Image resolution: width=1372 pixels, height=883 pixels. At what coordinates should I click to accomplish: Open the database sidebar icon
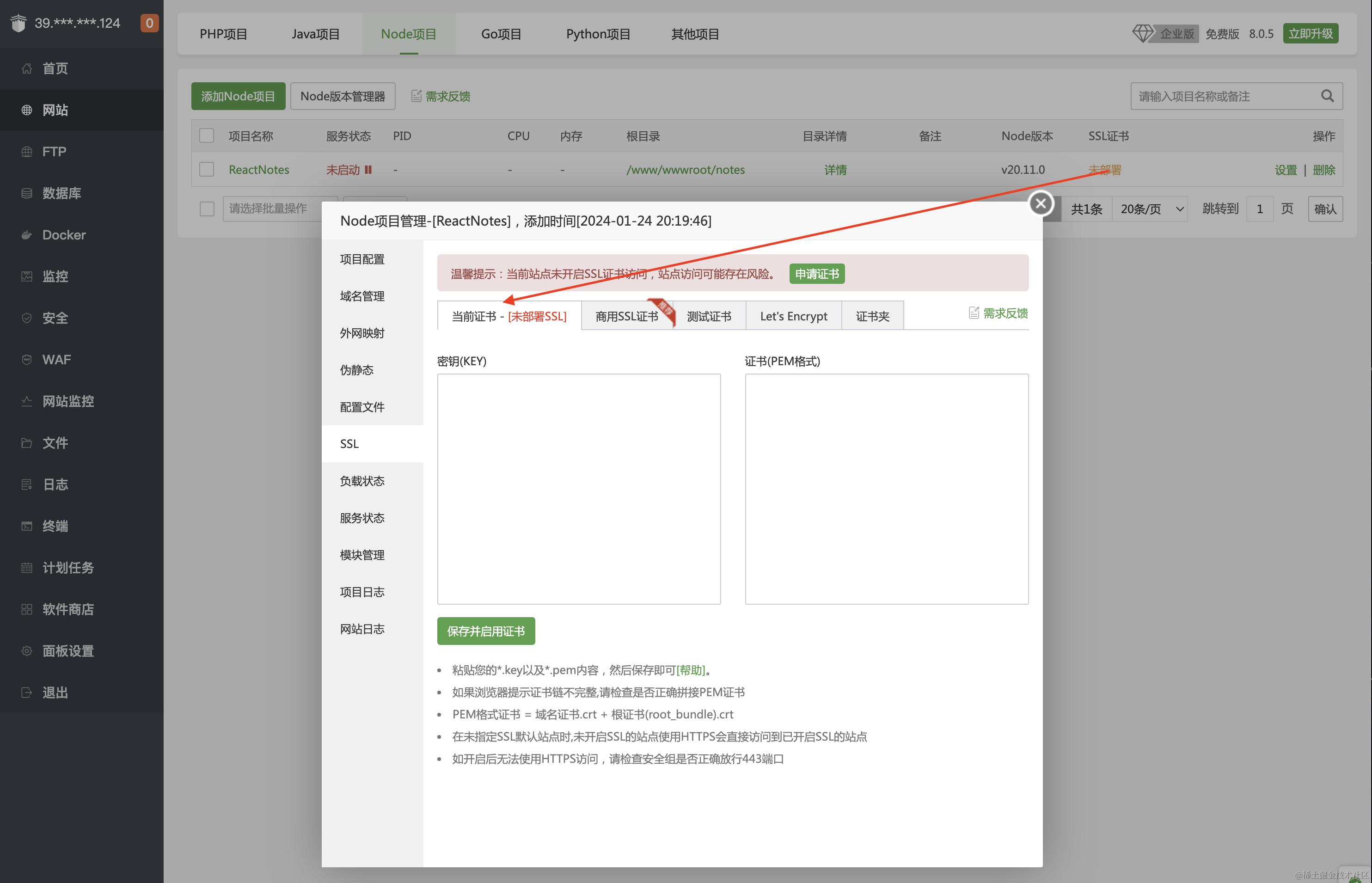click(x=26, y=193)
